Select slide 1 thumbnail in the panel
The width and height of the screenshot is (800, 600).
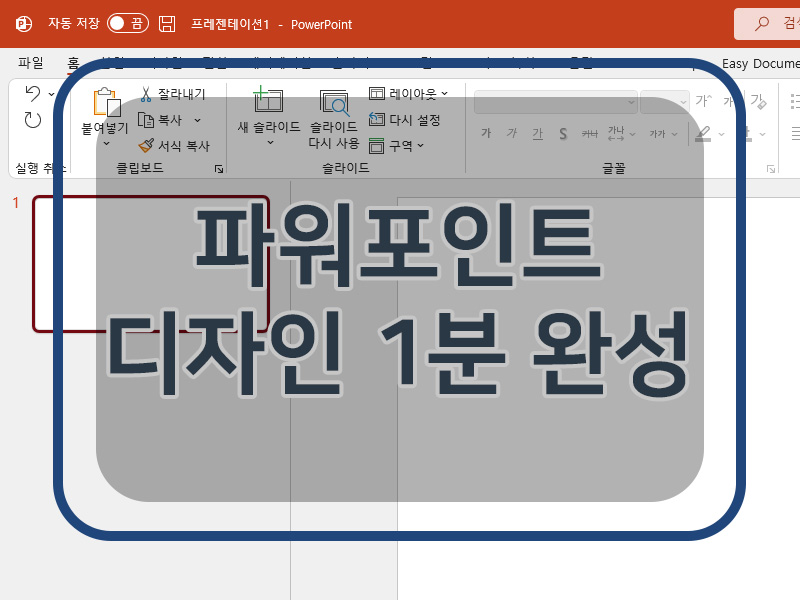click(x=151, y=264)
